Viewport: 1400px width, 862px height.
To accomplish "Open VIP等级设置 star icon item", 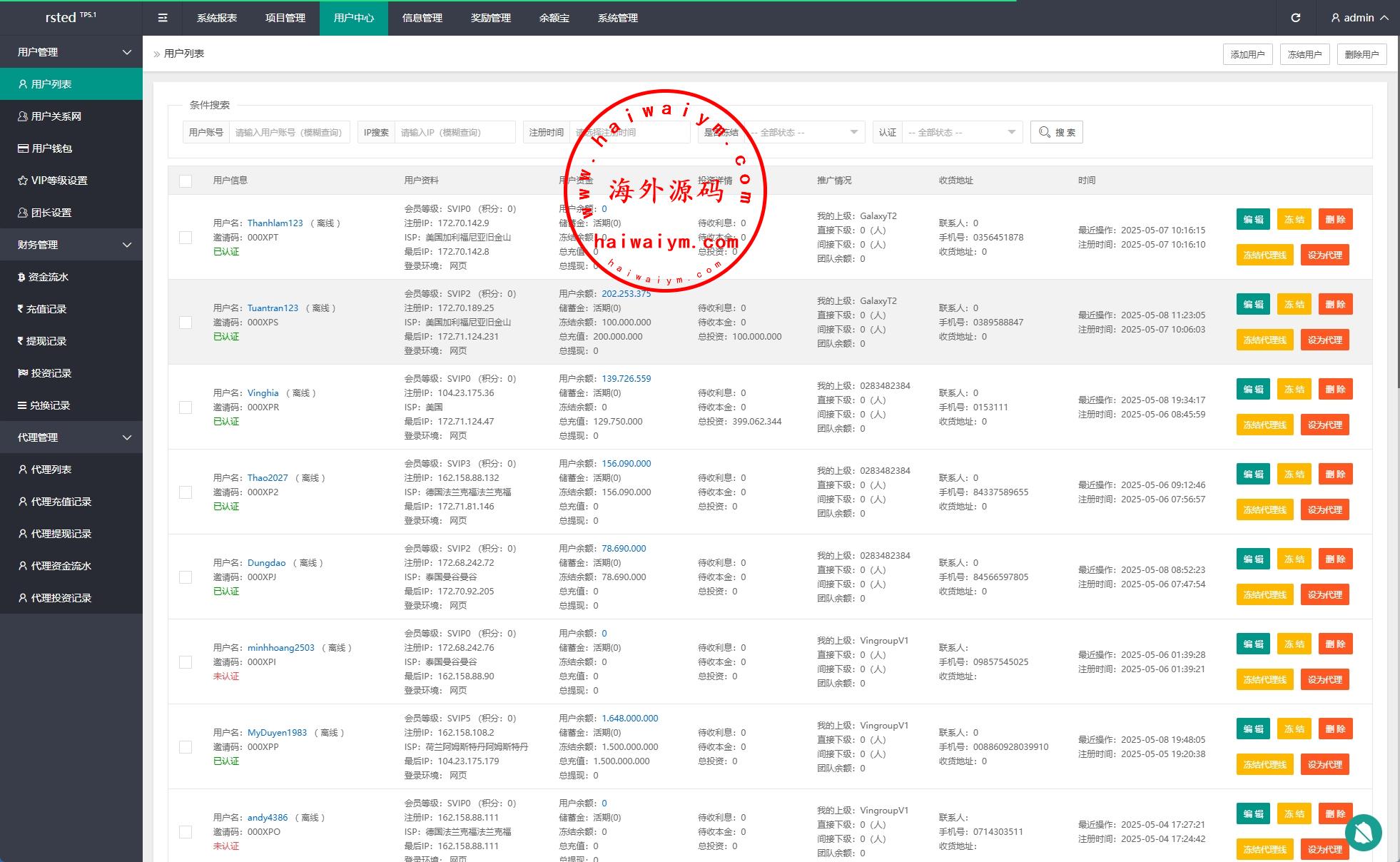I will 59,181.
